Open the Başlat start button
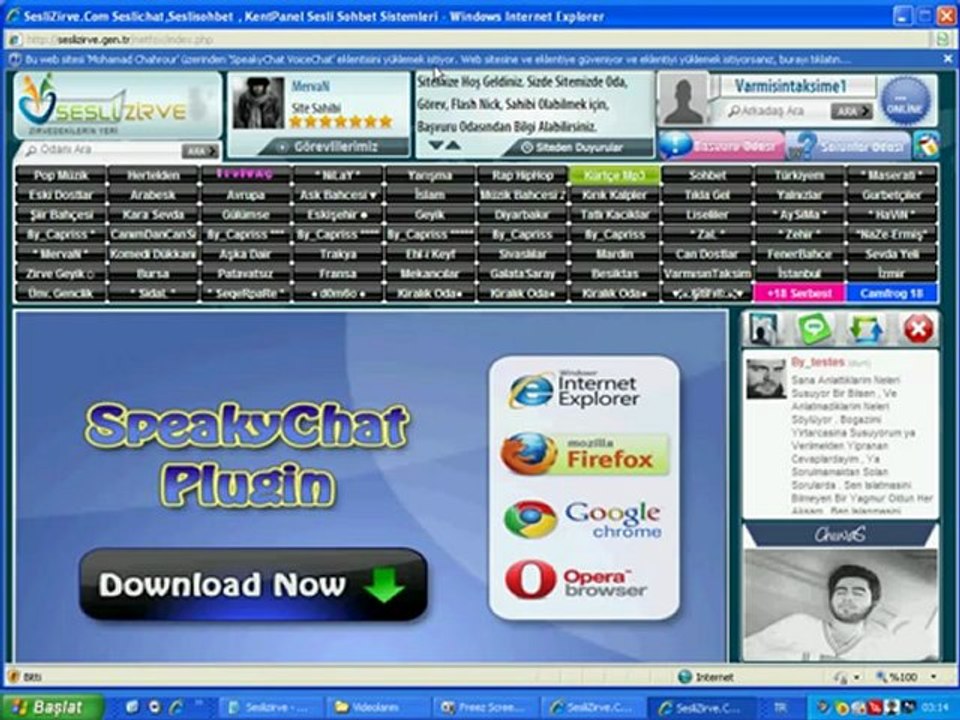The width and height of the screenshot is (960, 720). [x=53, y=707]
